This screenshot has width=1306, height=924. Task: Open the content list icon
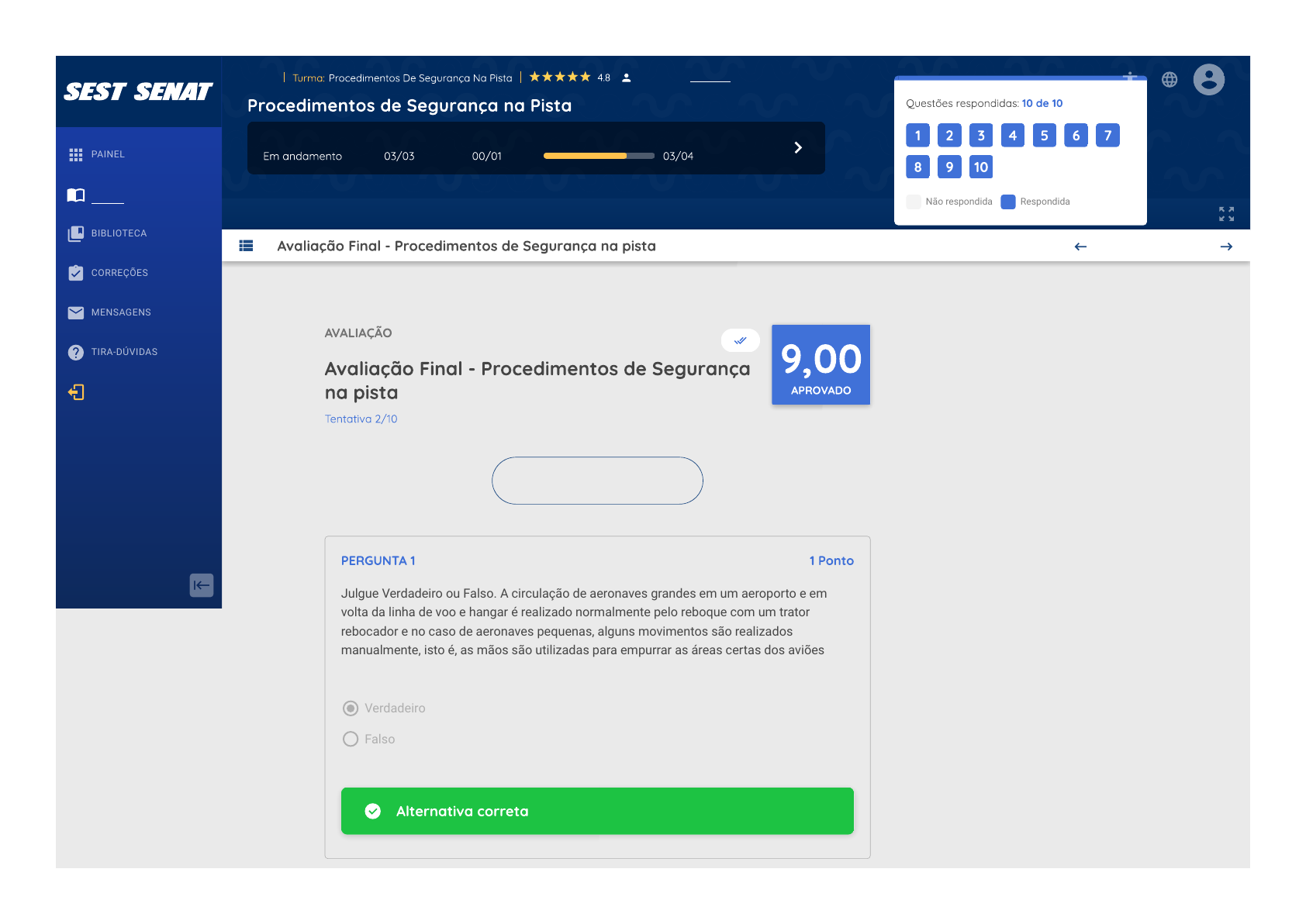[246, 246]
